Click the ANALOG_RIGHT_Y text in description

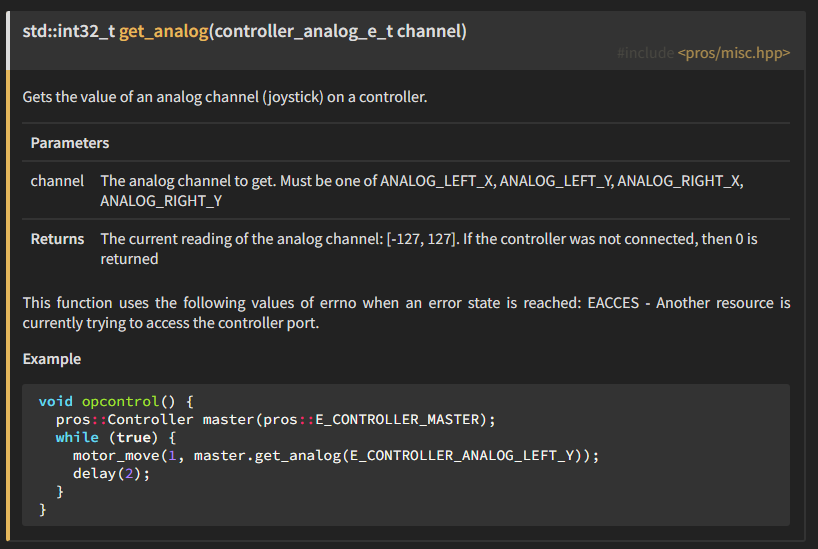pyautogui.click(x=161, y=201)
